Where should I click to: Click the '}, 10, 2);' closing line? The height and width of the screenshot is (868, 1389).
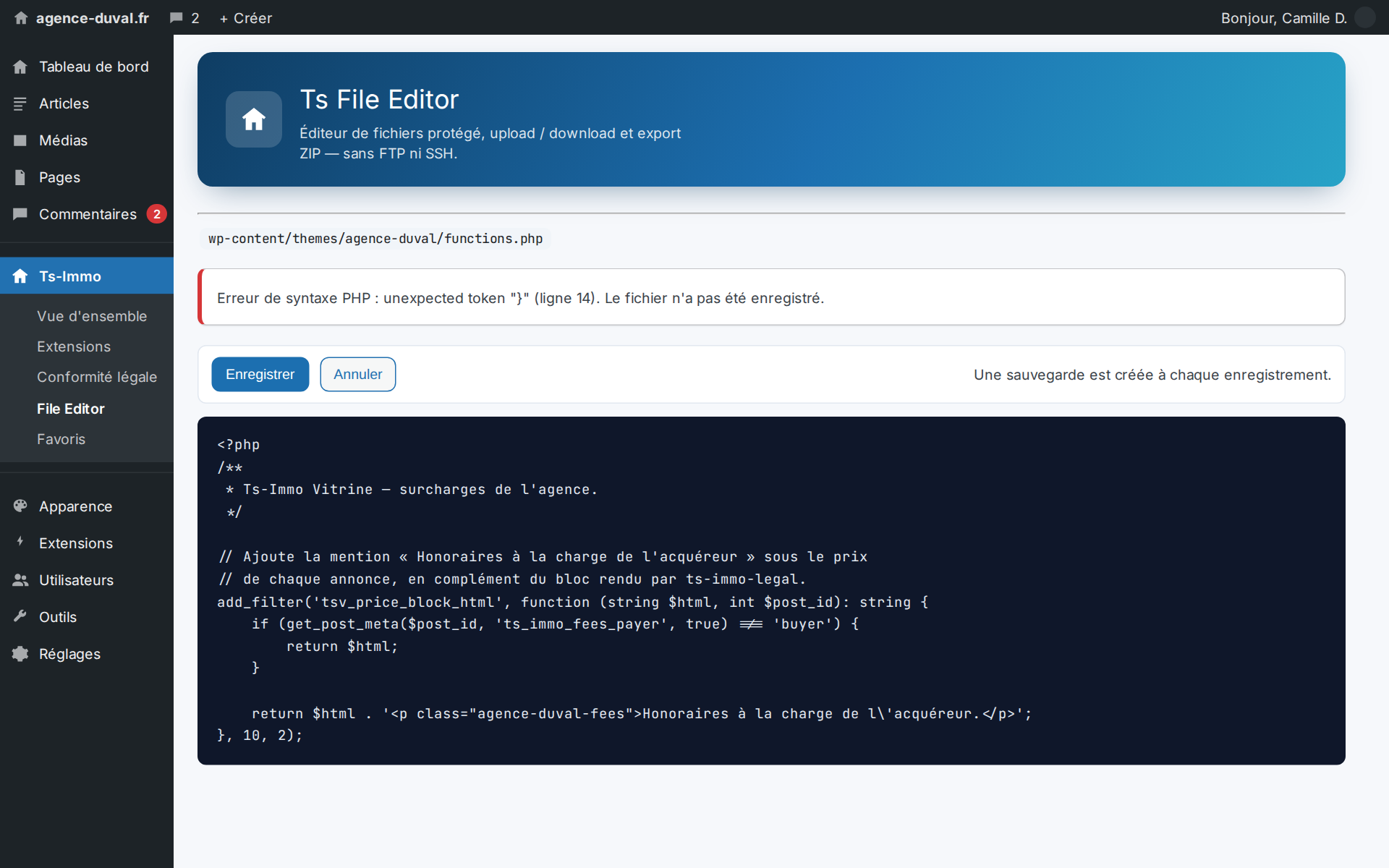click(260, 736)
